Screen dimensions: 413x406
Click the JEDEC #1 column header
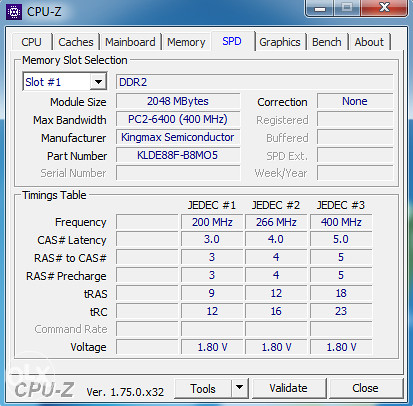tap(212, 205)
